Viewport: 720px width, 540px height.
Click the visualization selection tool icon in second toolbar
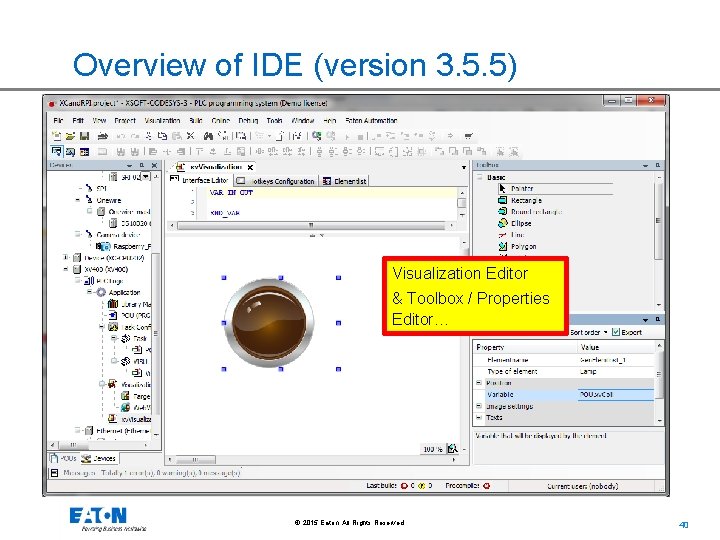[x=56, y=151]
